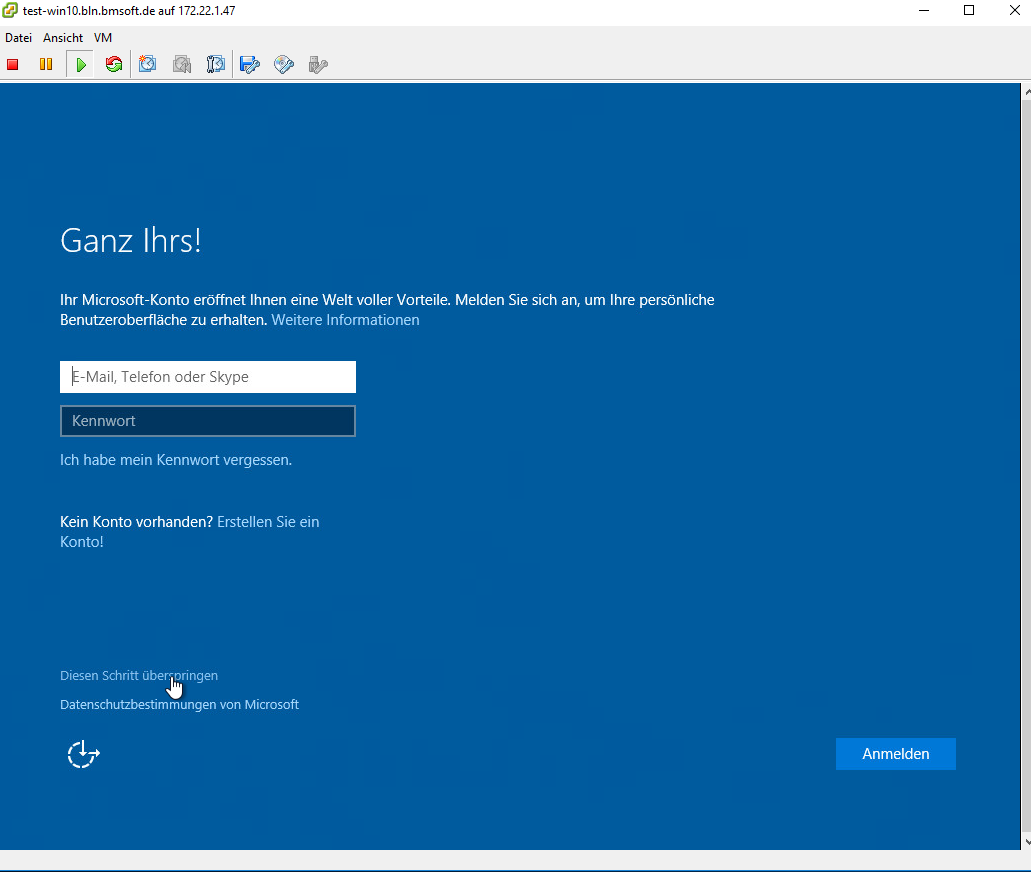
Task: Open the Snapshot Manager wrench-clock icon
Action: click(216, 64)
